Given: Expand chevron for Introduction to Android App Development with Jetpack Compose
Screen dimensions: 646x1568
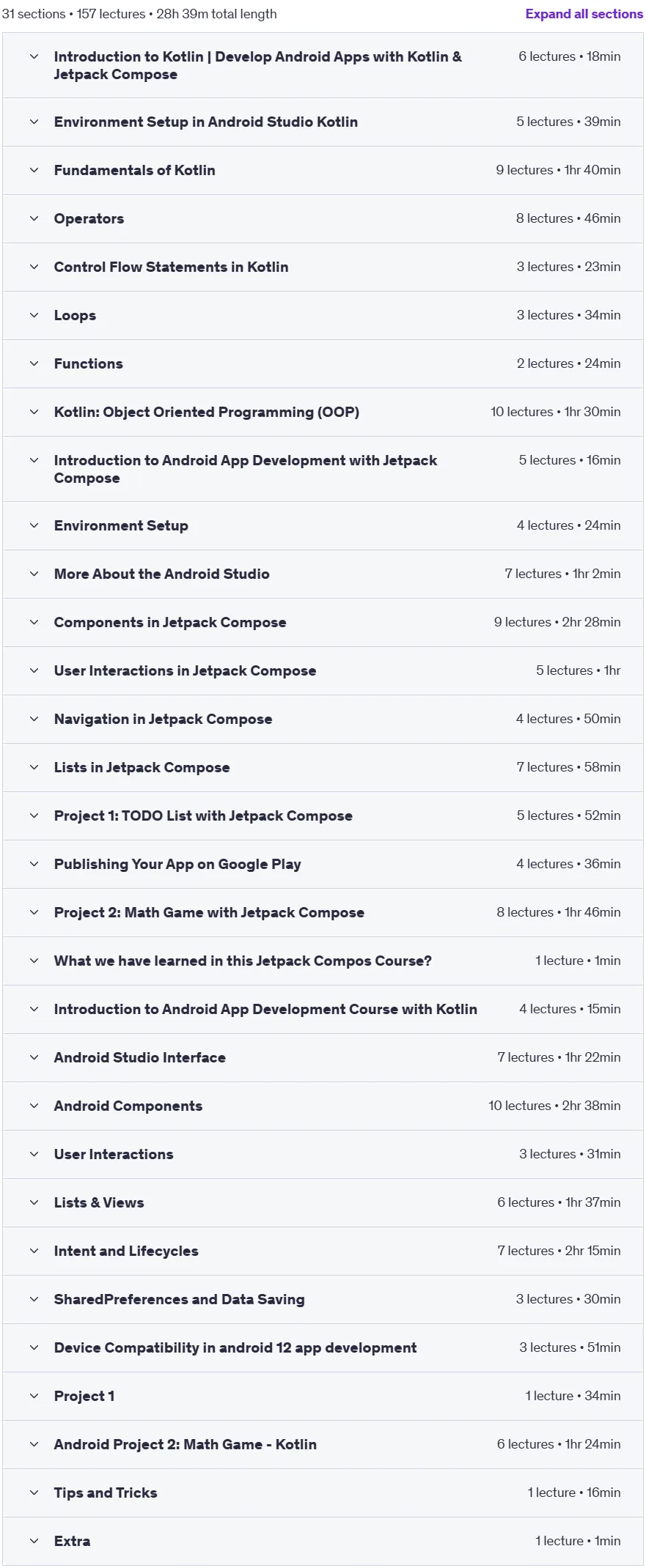Looking at the screenshot, I should click(34, 460).
